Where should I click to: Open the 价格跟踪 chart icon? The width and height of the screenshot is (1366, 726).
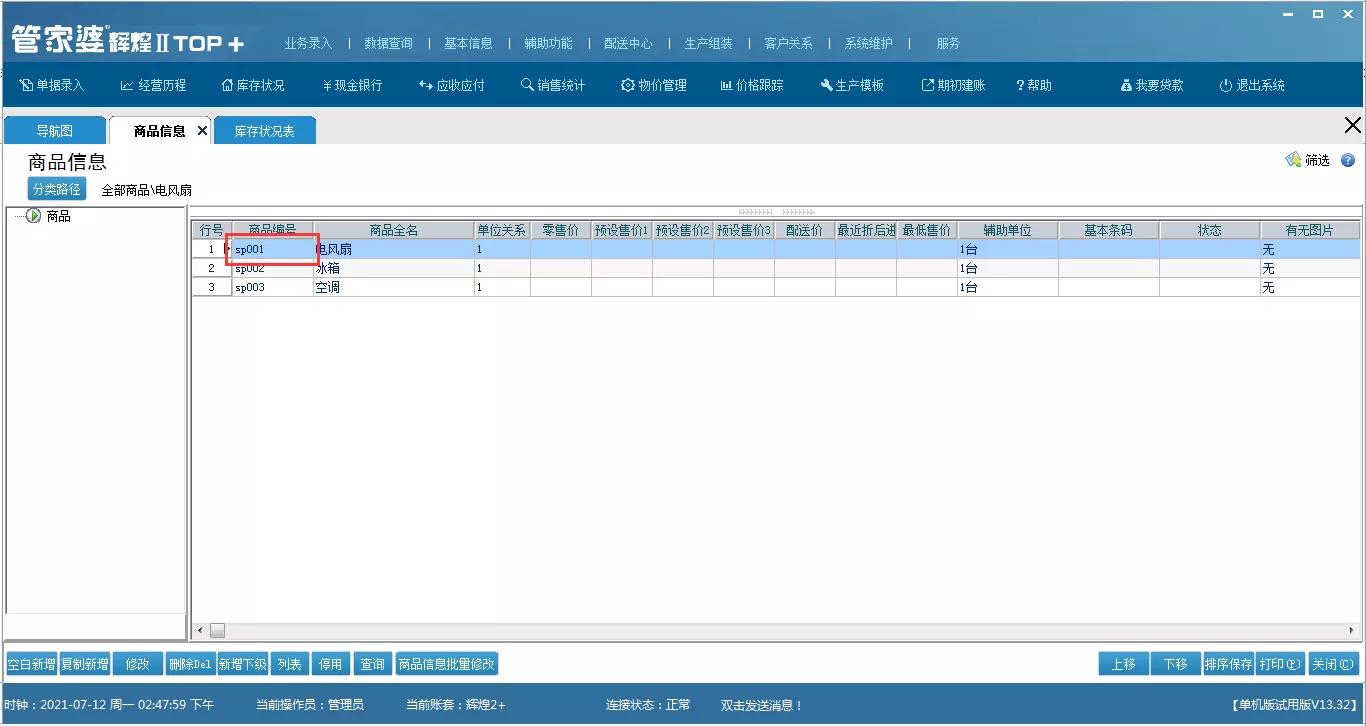[752, 85]
